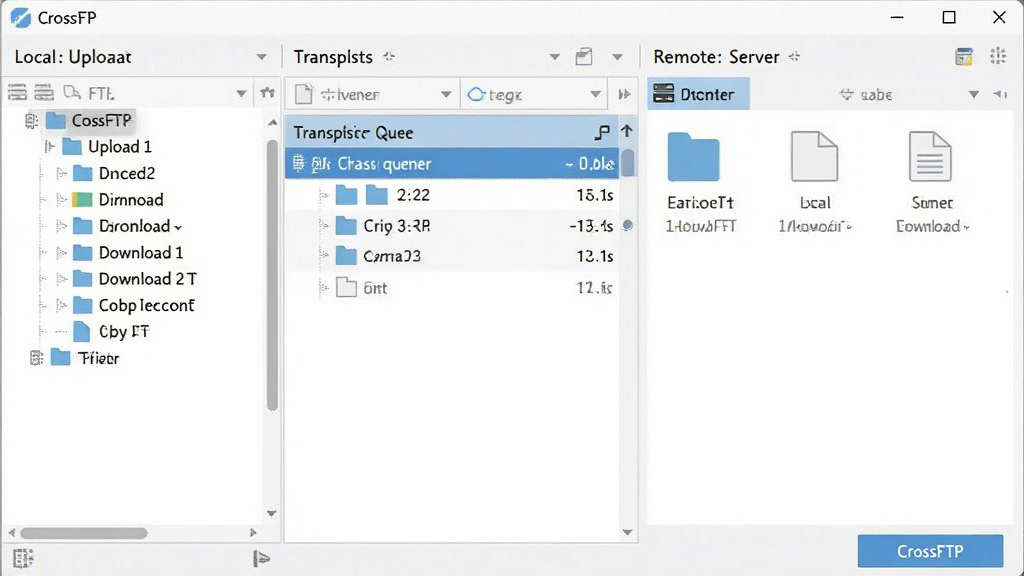Screen dimensions: 1024x576
Task: Click the Transpistc Quee header
Action: 452,133
